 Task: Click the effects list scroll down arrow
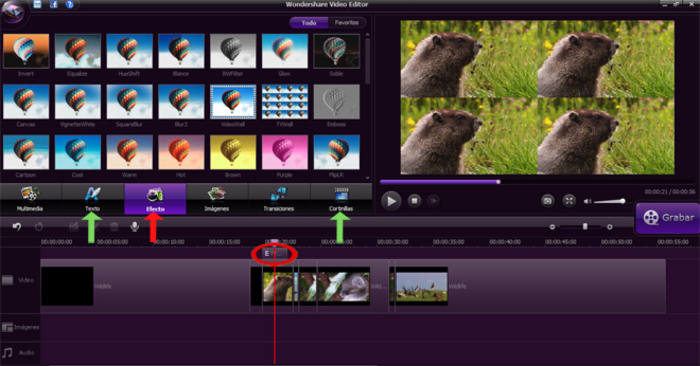367,178
